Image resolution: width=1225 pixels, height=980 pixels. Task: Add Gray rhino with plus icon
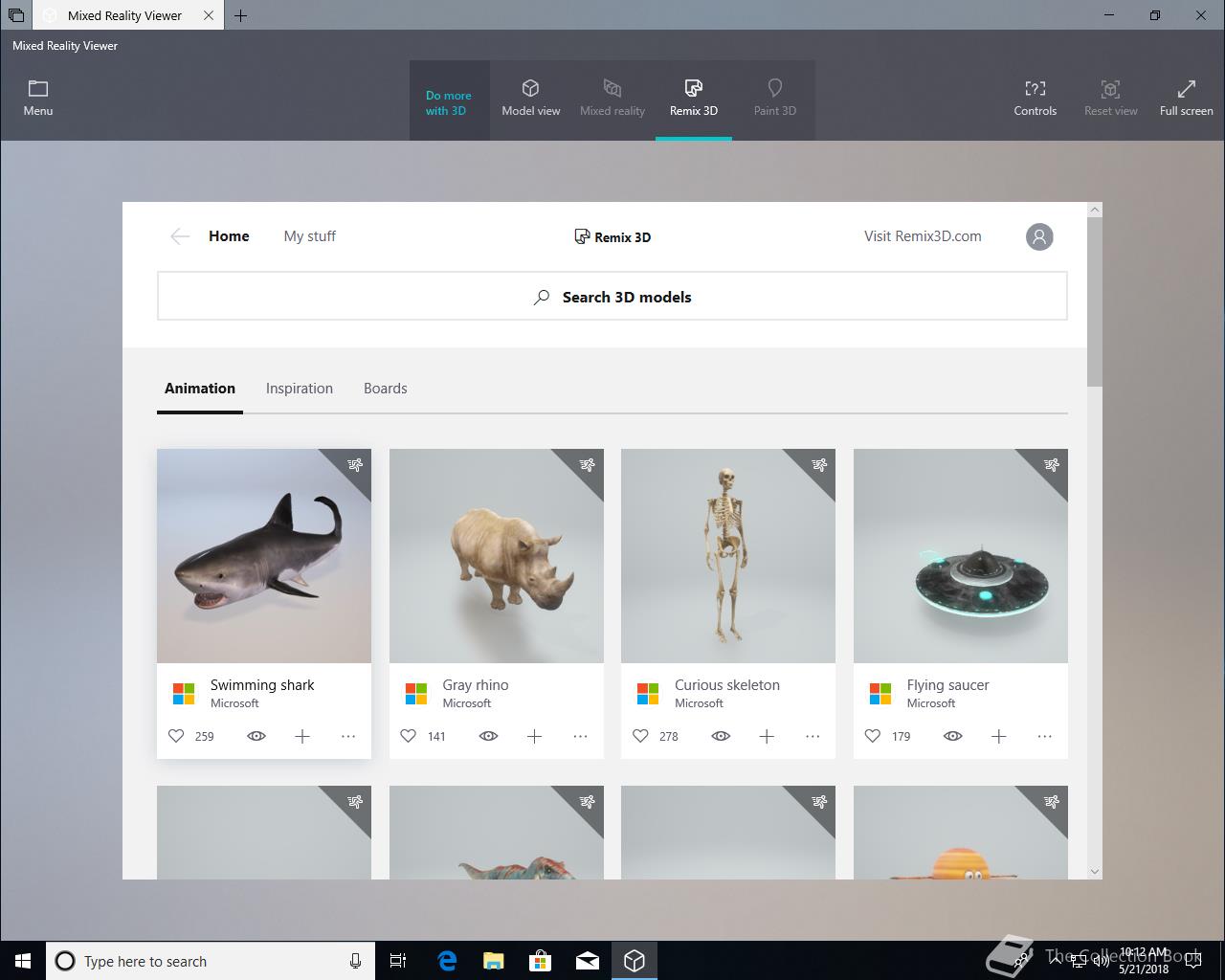click(535, 736)
